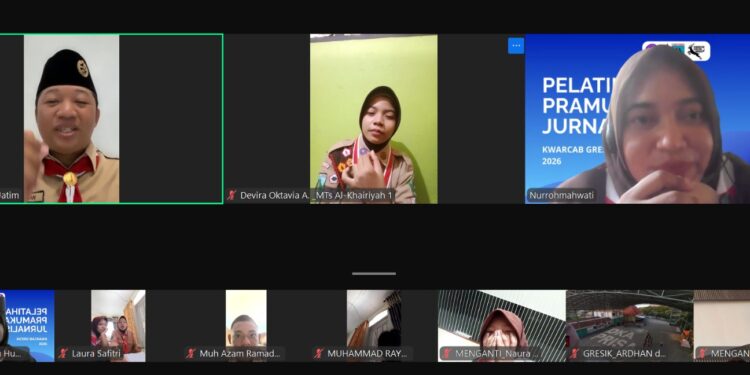Select MUHAMMAD RAY's thumbnail video

tap(374, 326)
